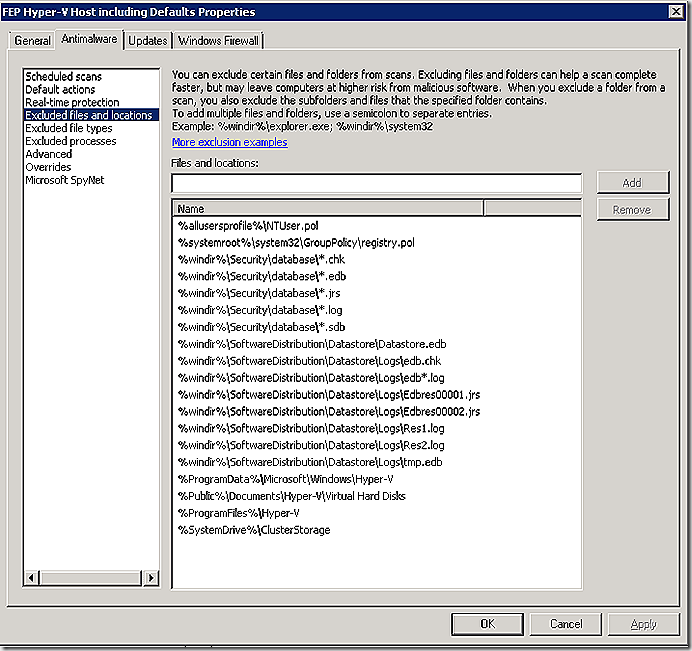This screenshot has height=651, width=692.
Task: Select the Logs\edb*.log exclusion
Action: click(311, 378)
